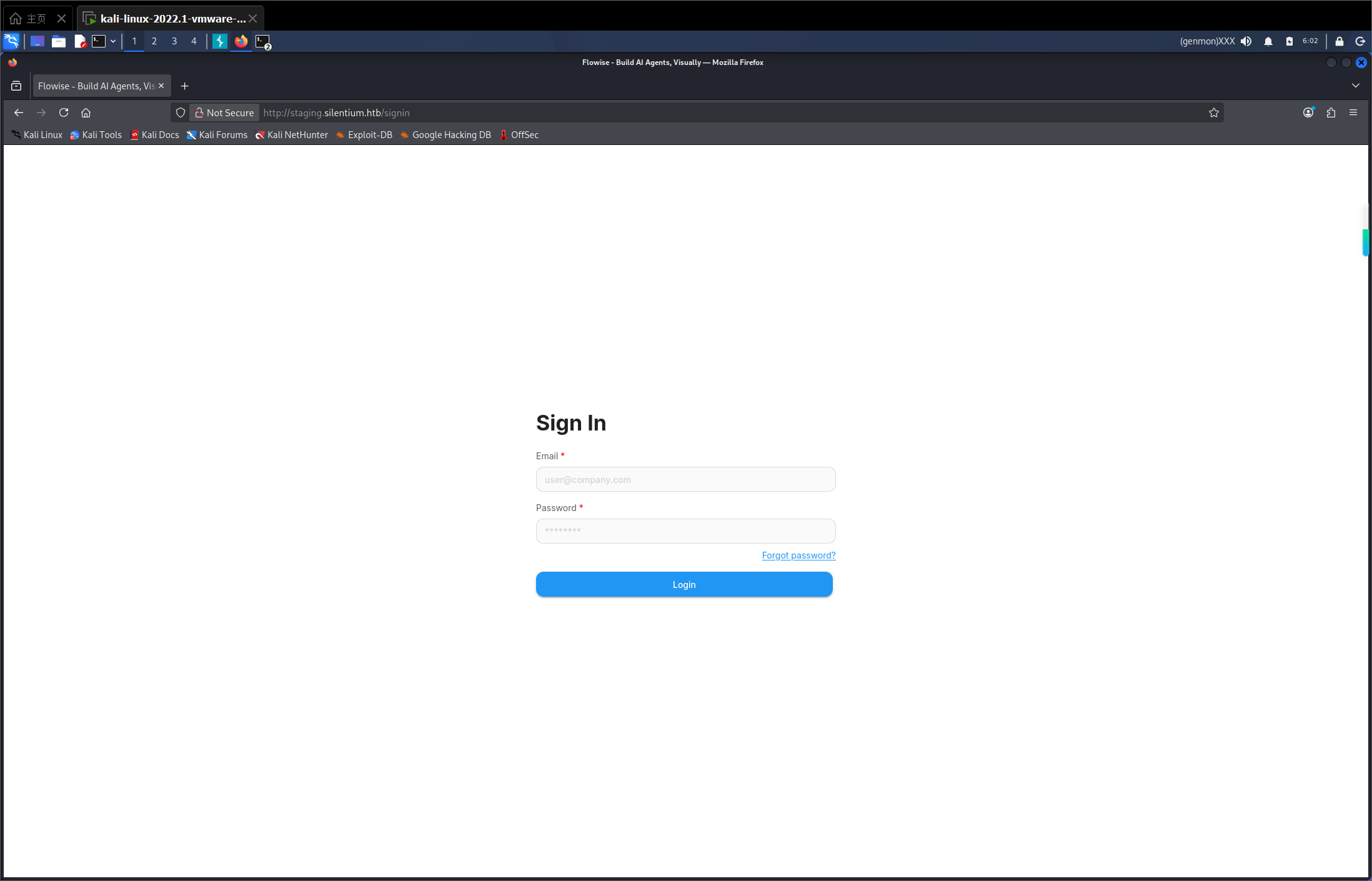Focus the Email input field
This screenshot has width=1372, height=881.
click(x=685, y=479)
